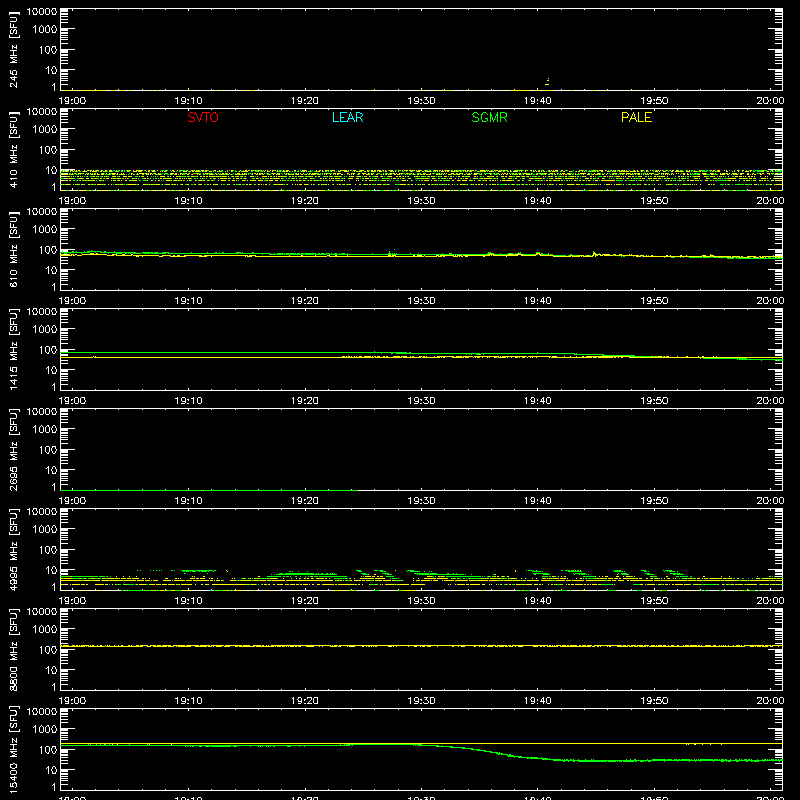Screen dimensions: 800x800
Task: Click the 19:20 label beneath the 410 MHz plot
Action: 305,201
